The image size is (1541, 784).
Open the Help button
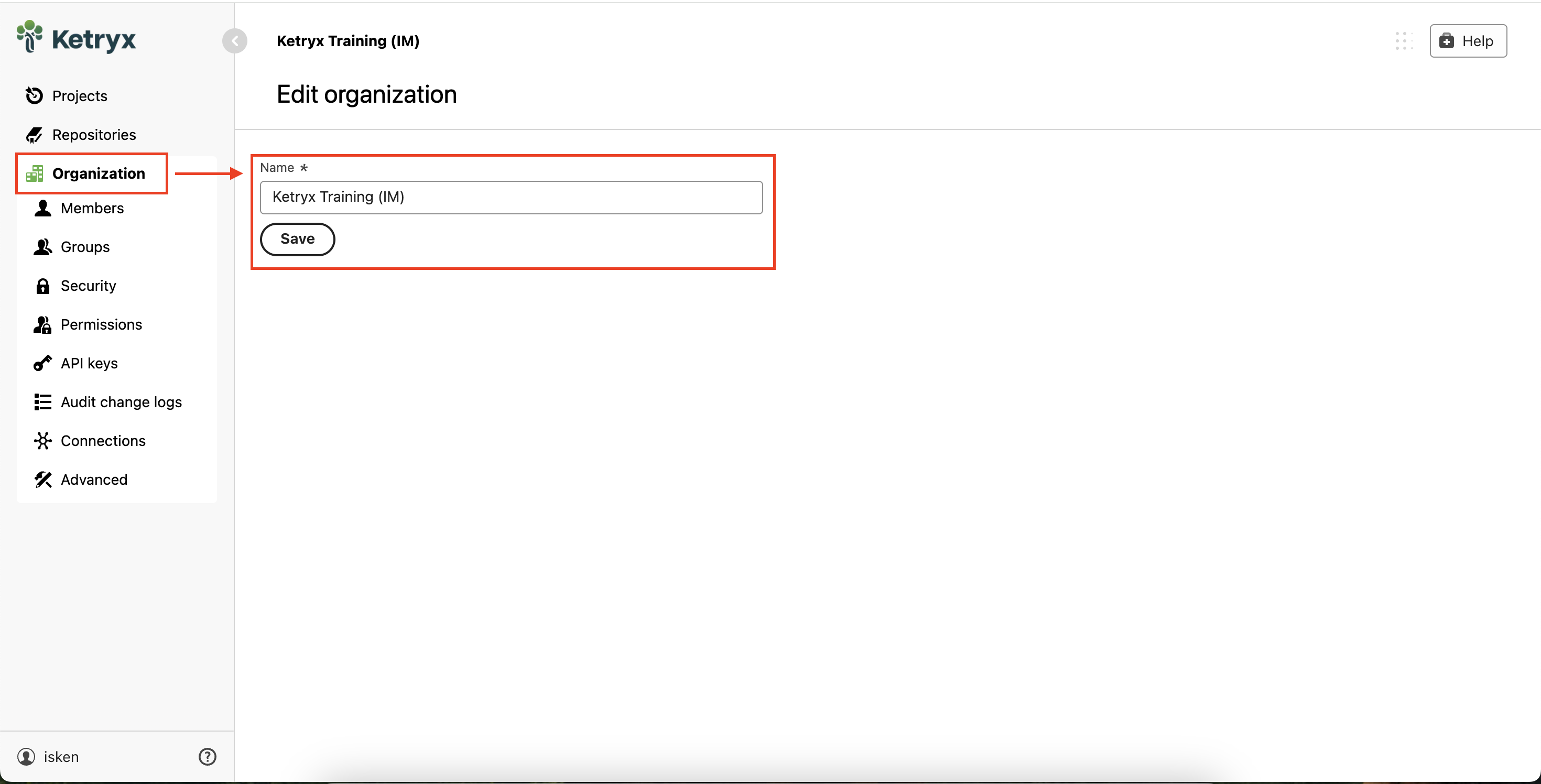pos(1468,41)
